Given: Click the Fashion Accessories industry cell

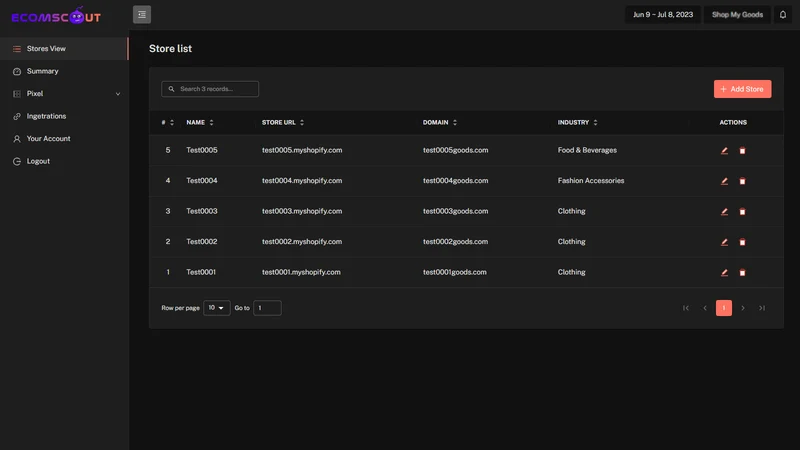Looking at the screenshot, I should click(591, 181).
